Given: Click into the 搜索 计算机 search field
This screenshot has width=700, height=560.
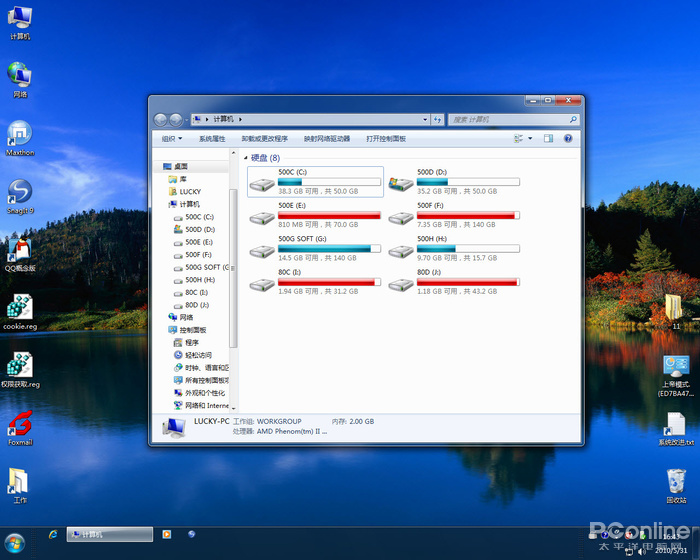Looking at the screenshot, I should click(x=509, y=120).
